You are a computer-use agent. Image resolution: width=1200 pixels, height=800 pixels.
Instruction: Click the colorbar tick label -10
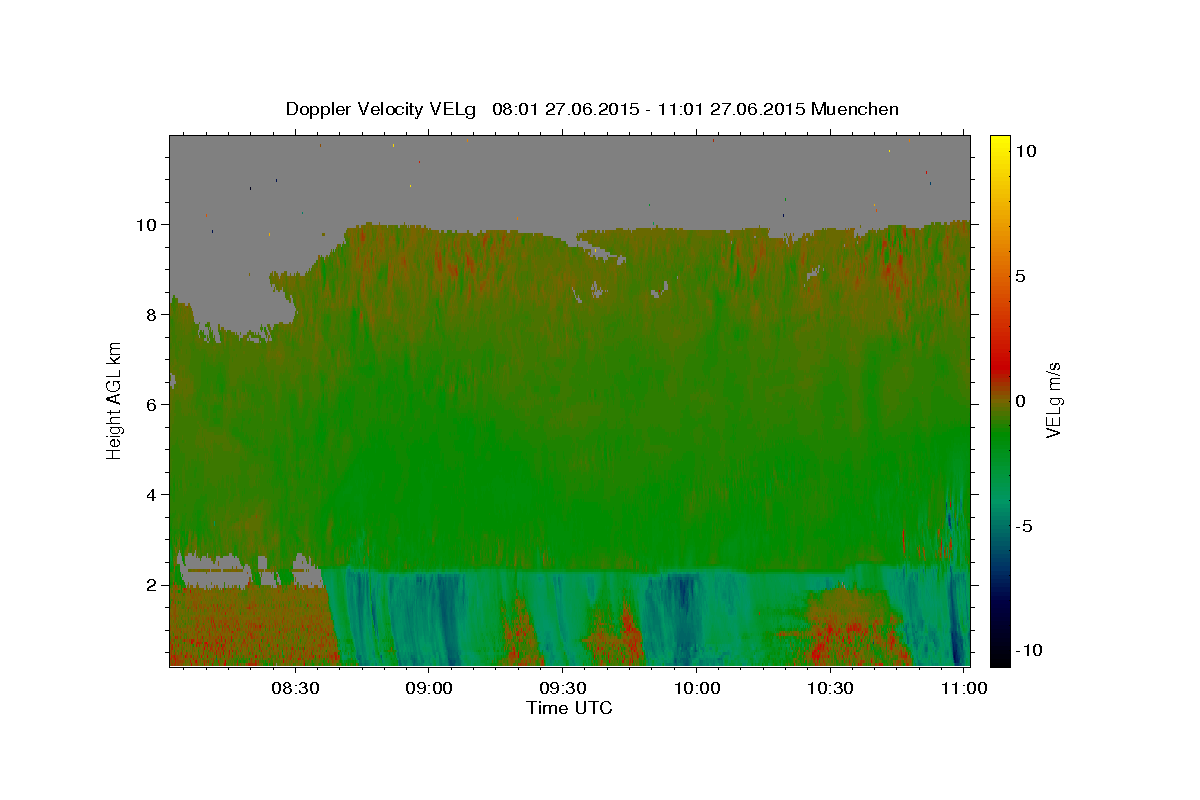(1029, 651)
